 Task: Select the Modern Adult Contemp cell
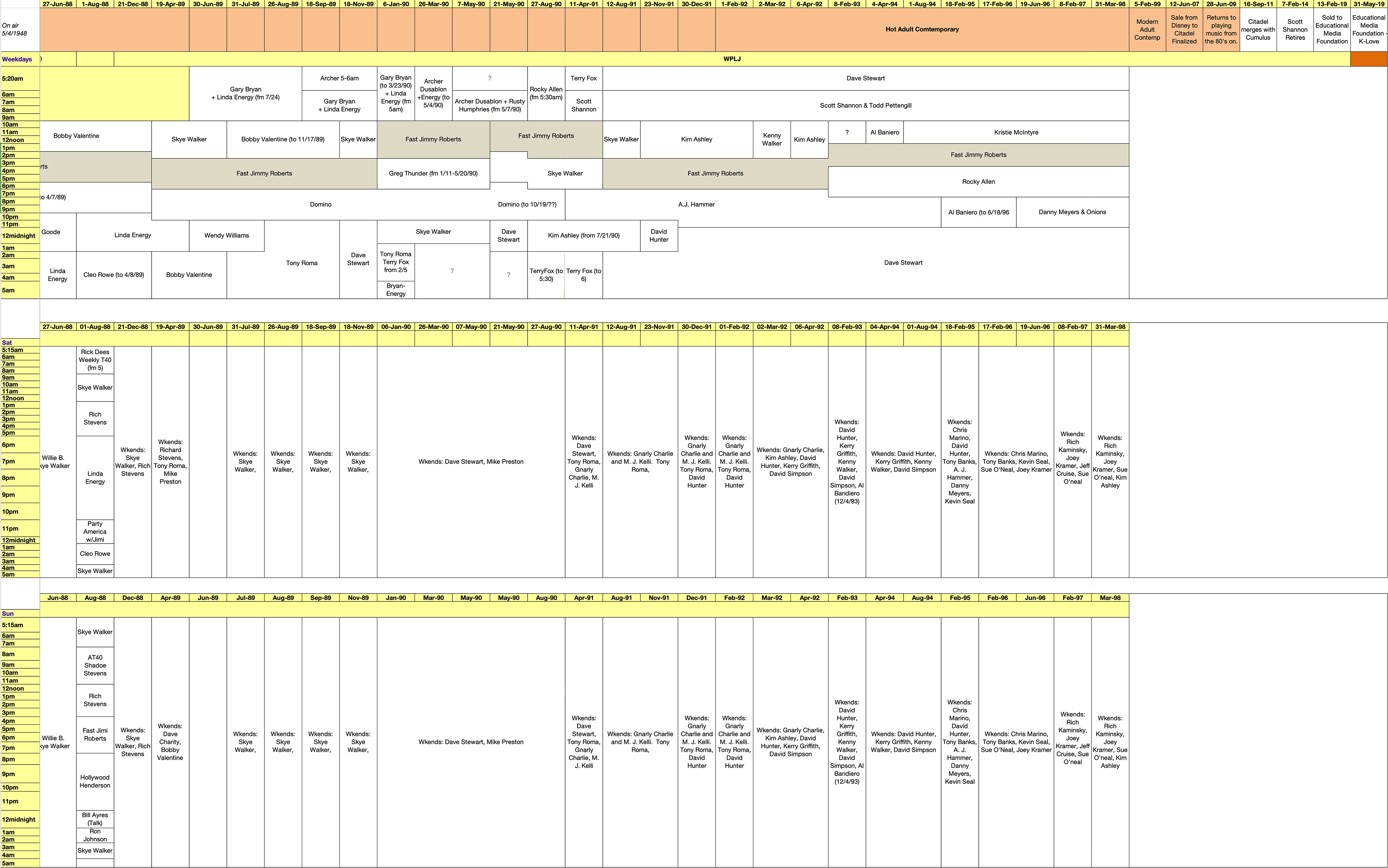(x=1147, y=29)
